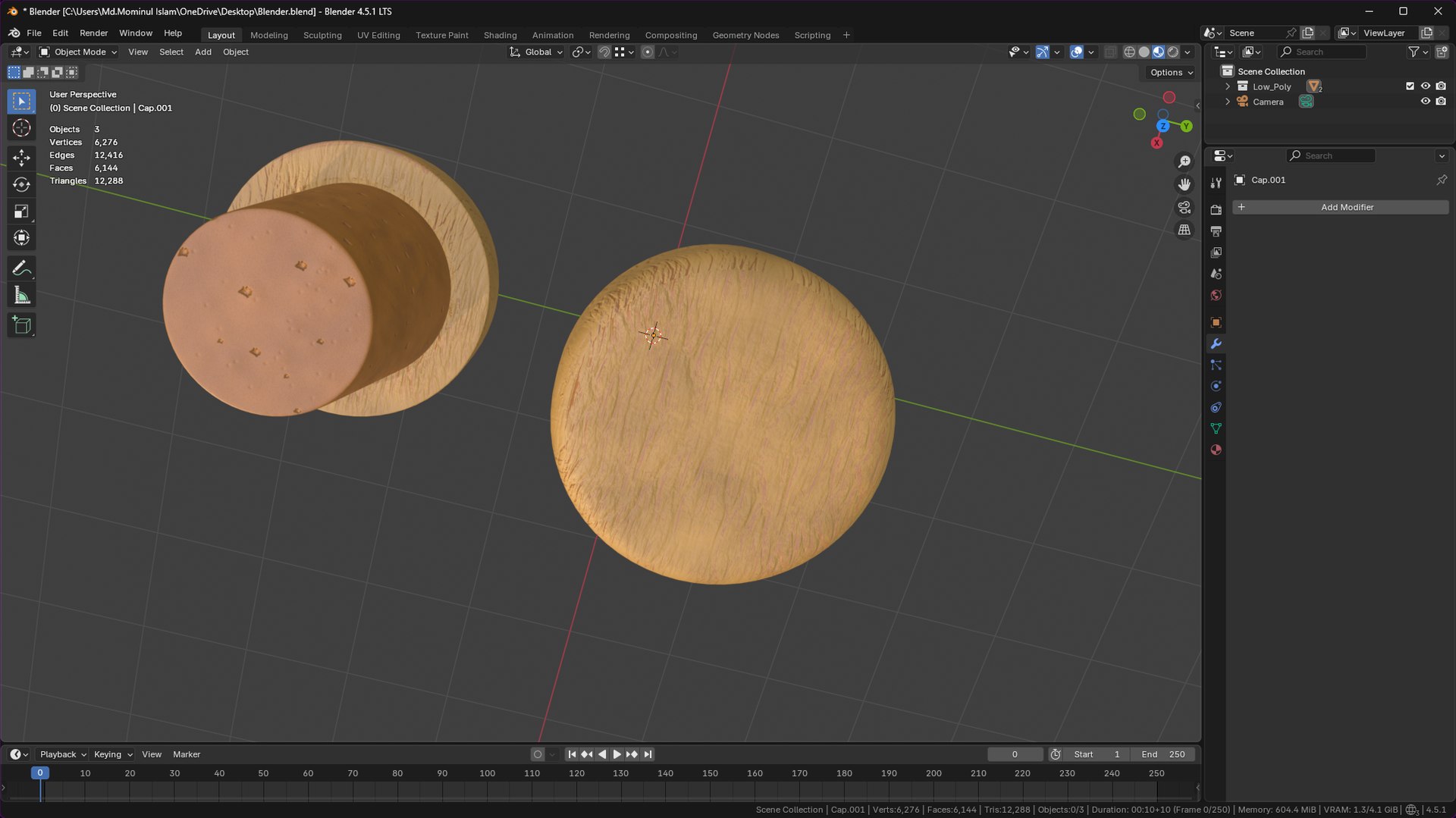The width and height of the screenshot is (1456, 818).
Task: Switch to Wireframe viewport shading
Action: (1129, 52)
